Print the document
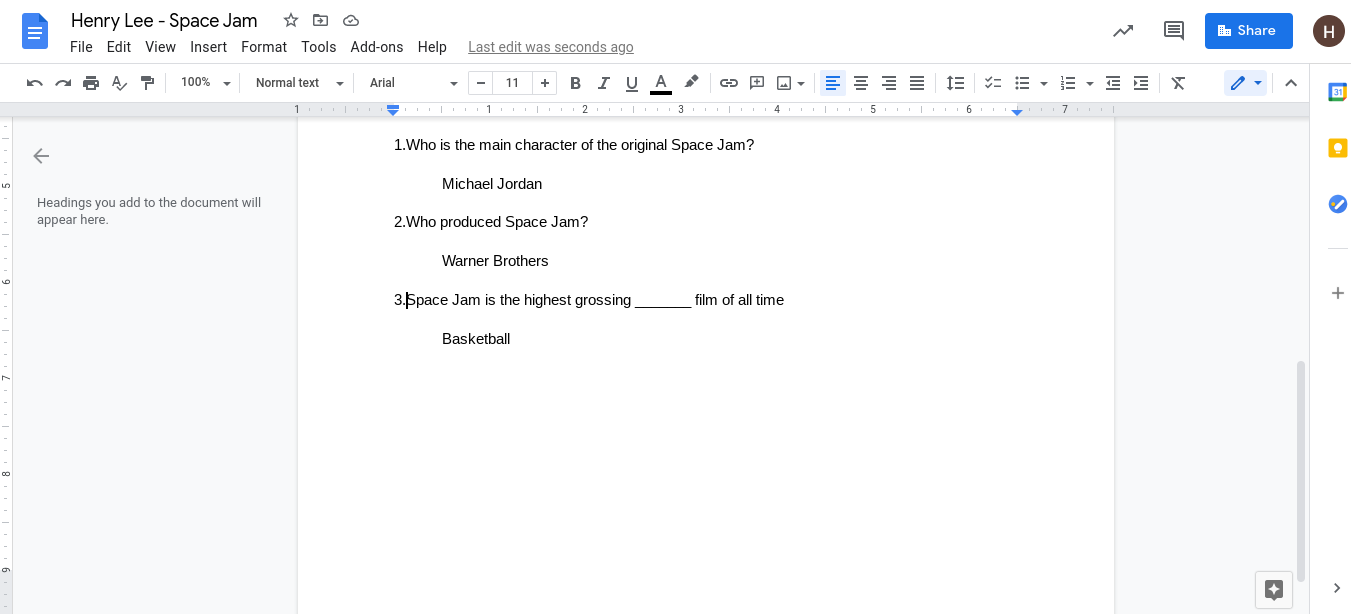This screenshot has width=1351, height=614. click(91, 83)
